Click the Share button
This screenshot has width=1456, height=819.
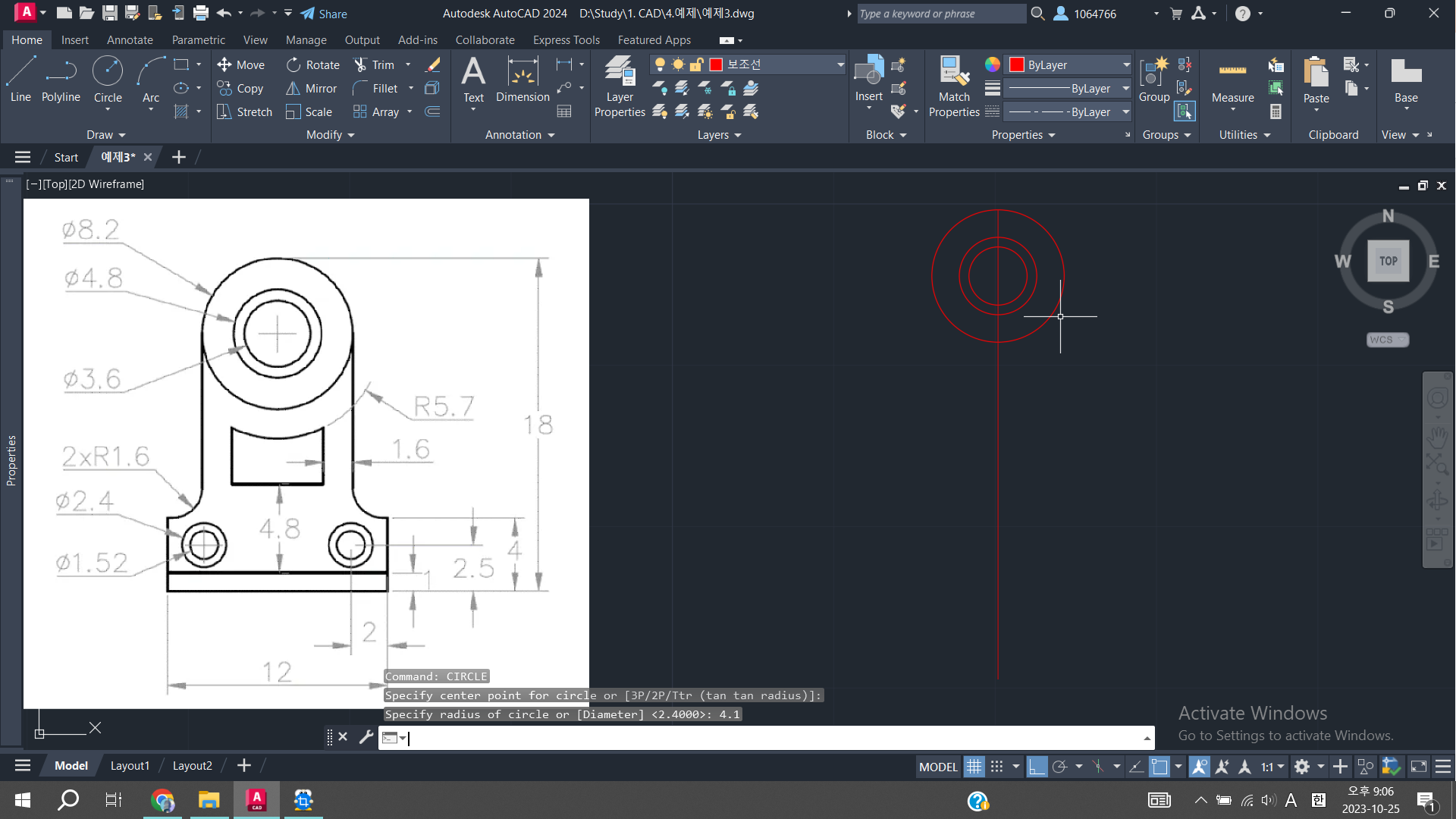pyautogui.click(x=325, y=14)
